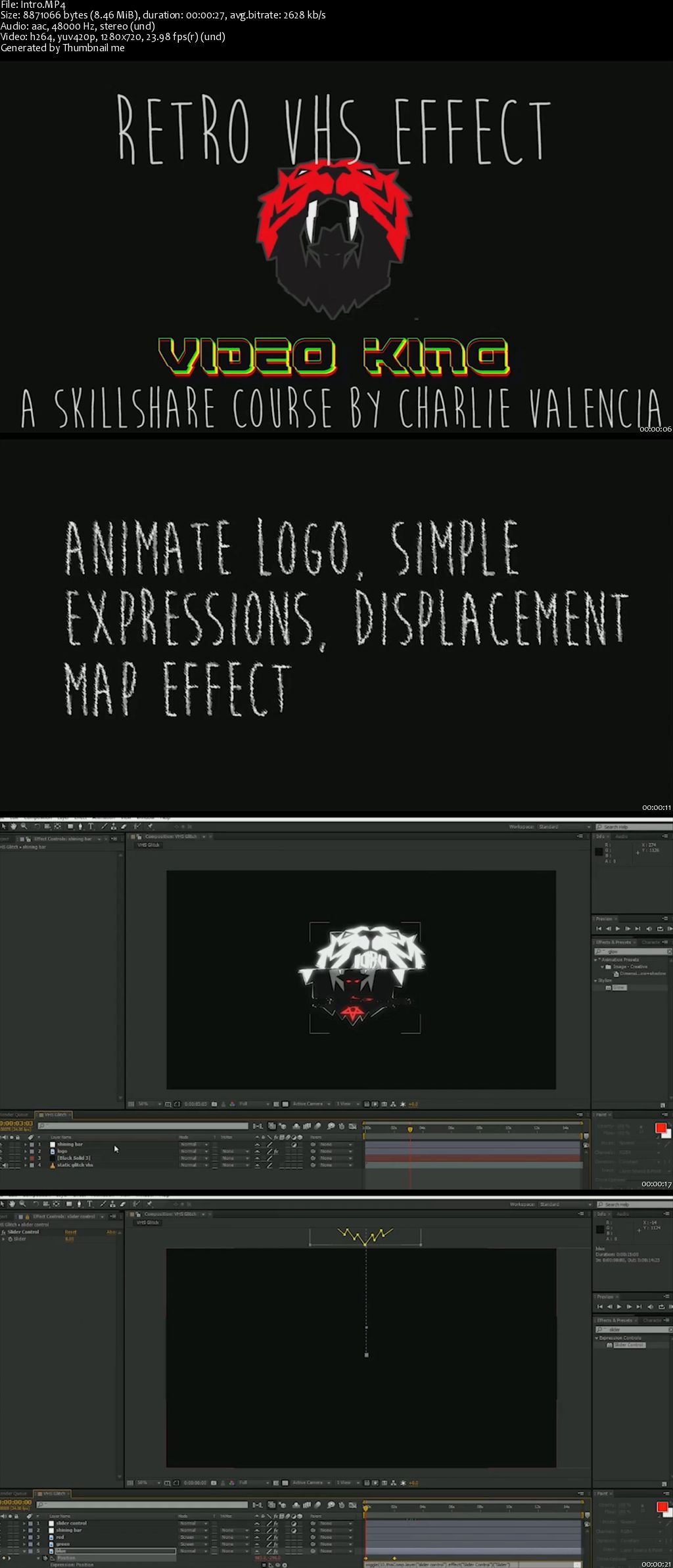Open the Parent dropdown for the logo layer
673x1568 pixels.
tap(336, 1151)
